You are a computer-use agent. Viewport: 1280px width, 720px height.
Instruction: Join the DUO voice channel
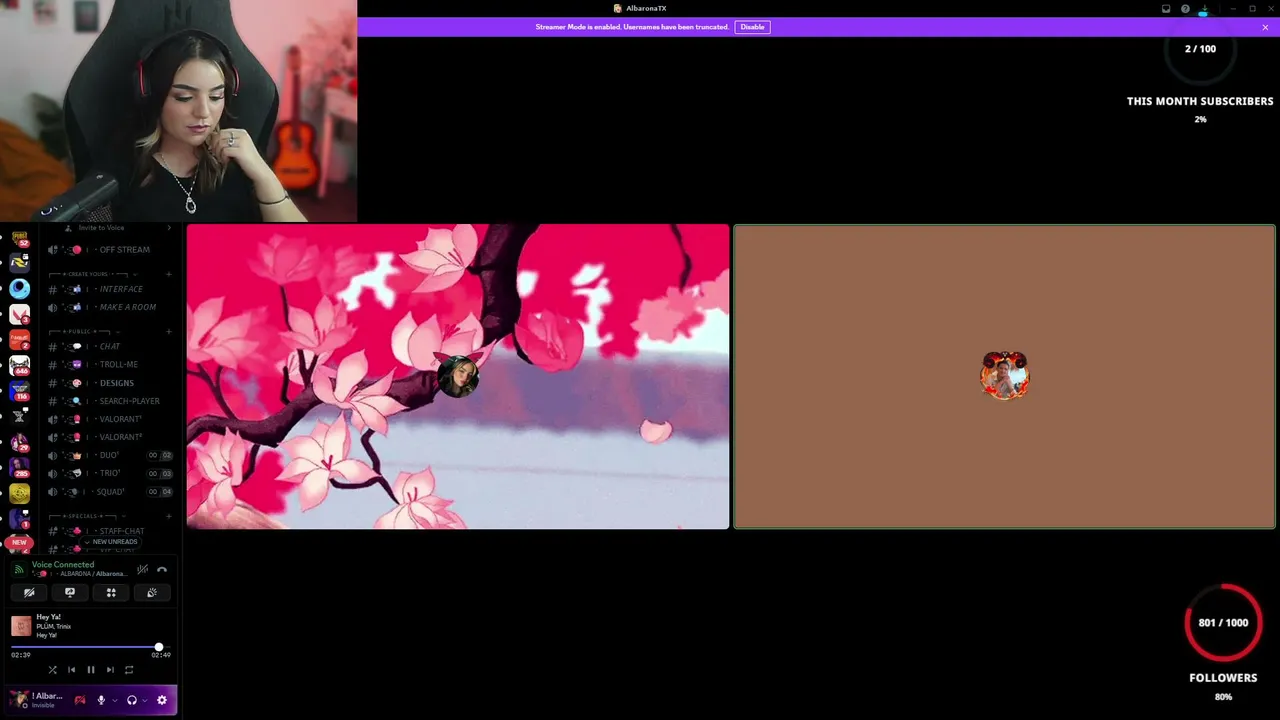111,455
